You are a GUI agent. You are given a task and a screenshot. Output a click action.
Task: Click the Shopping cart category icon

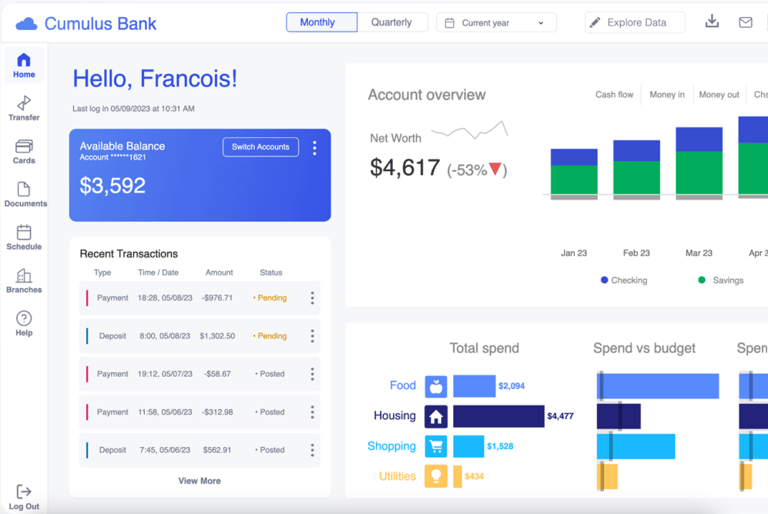pos(436,446)
